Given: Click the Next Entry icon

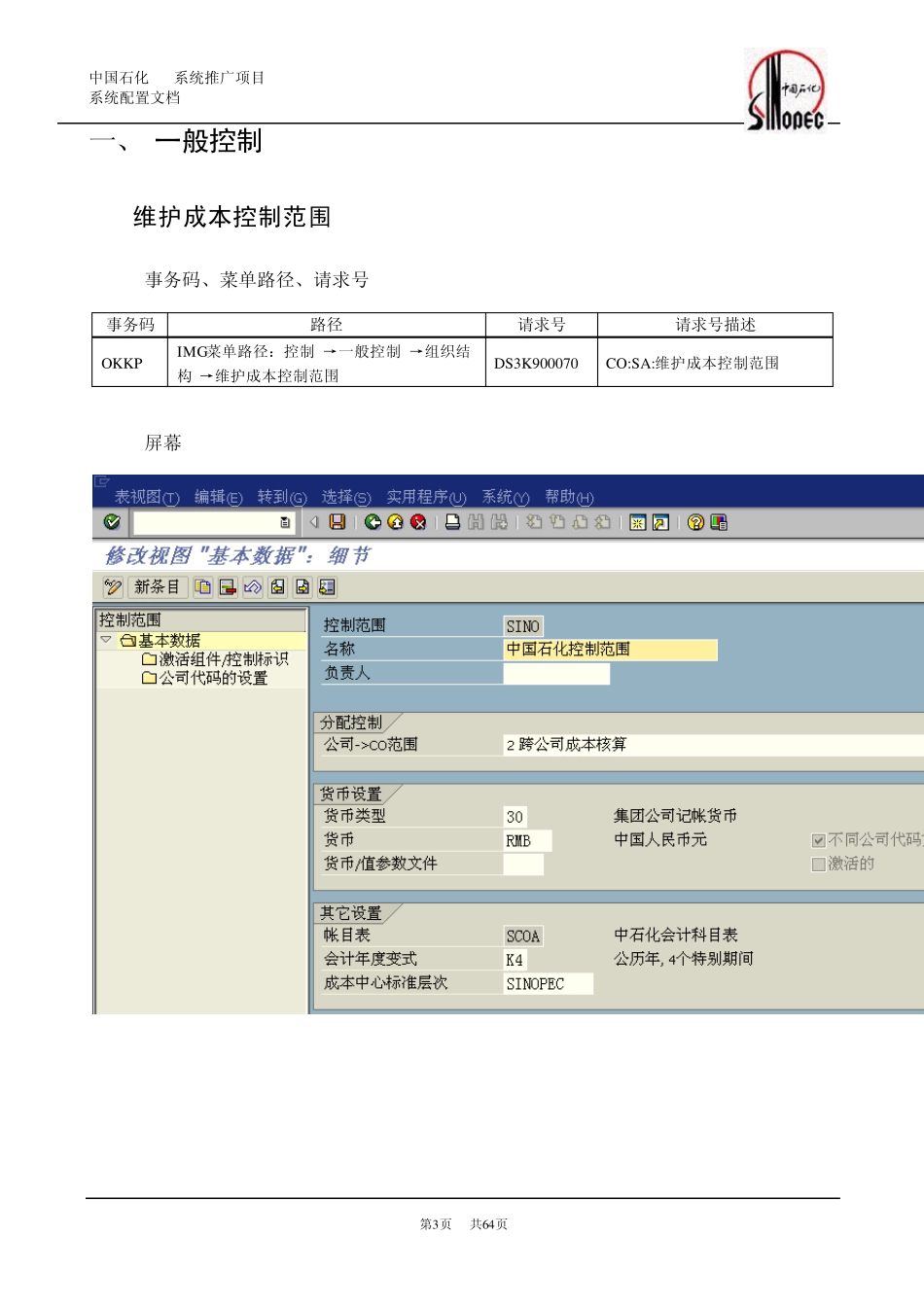Looking at the screenshot, I should click(x=302, y=586).
